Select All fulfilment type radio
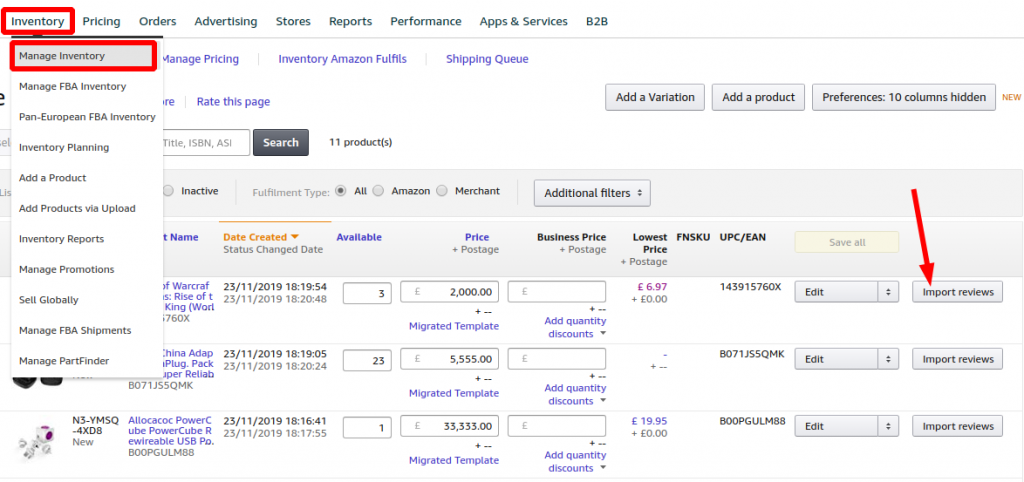1024x482 pixels. 340,191
